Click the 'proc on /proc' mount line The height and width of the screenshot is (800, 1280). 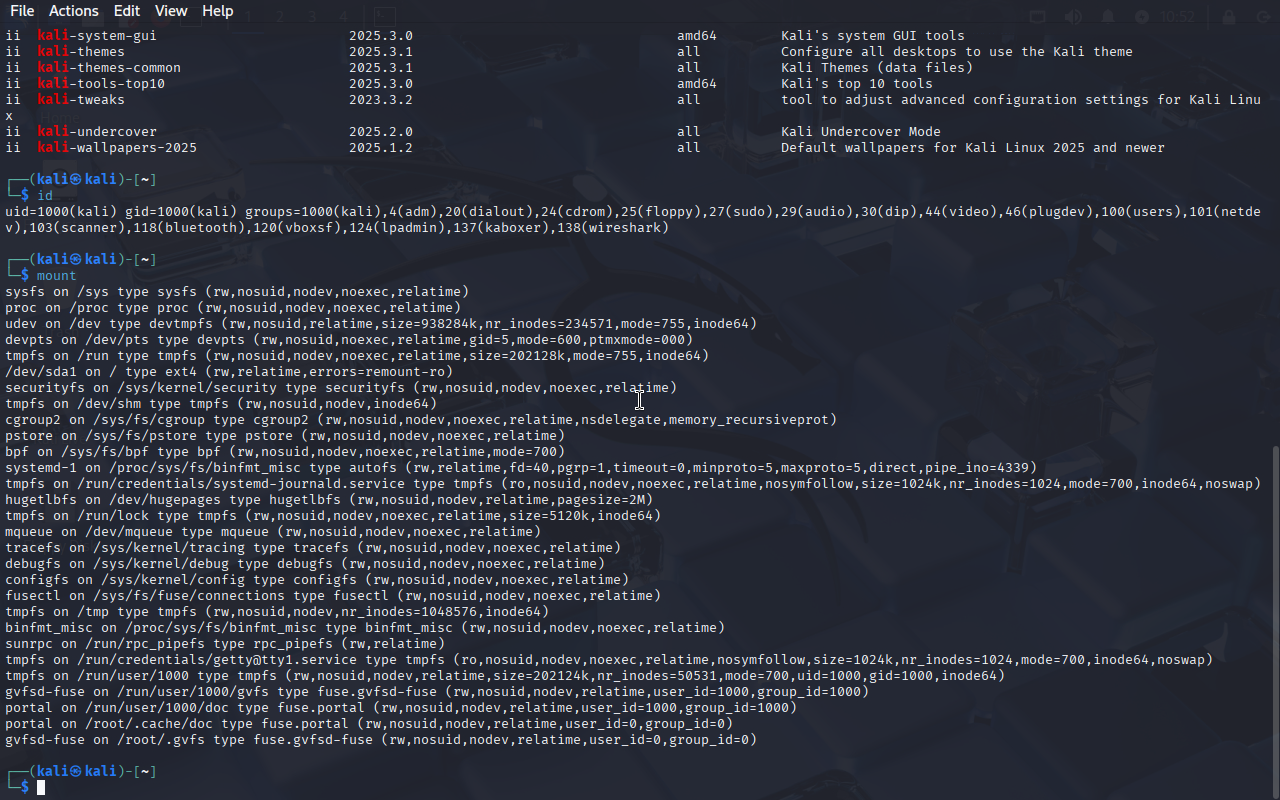[233, 308]
